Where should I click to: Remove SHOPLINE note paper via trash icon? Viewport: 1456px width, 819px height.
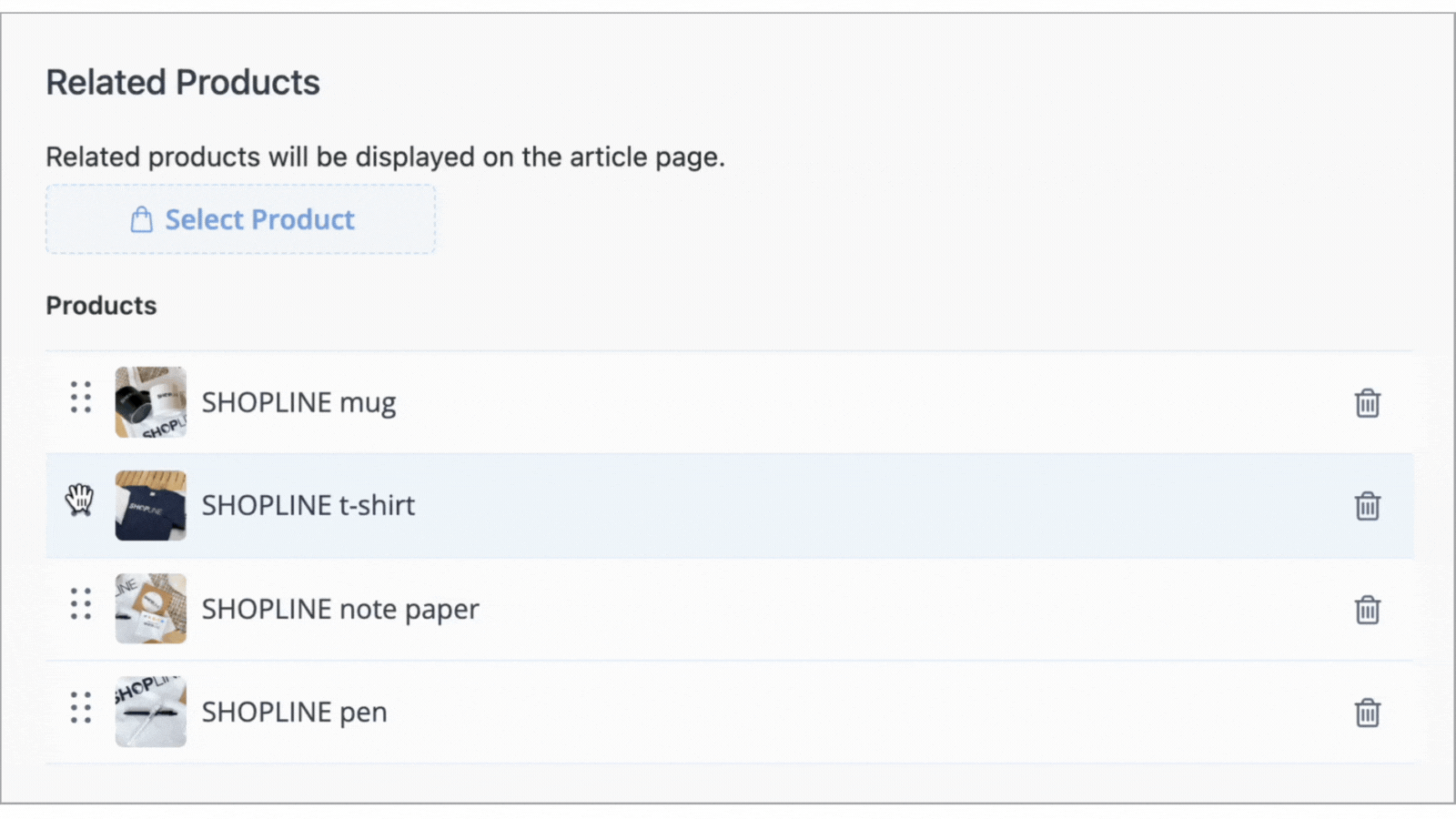pos(1367,609)
